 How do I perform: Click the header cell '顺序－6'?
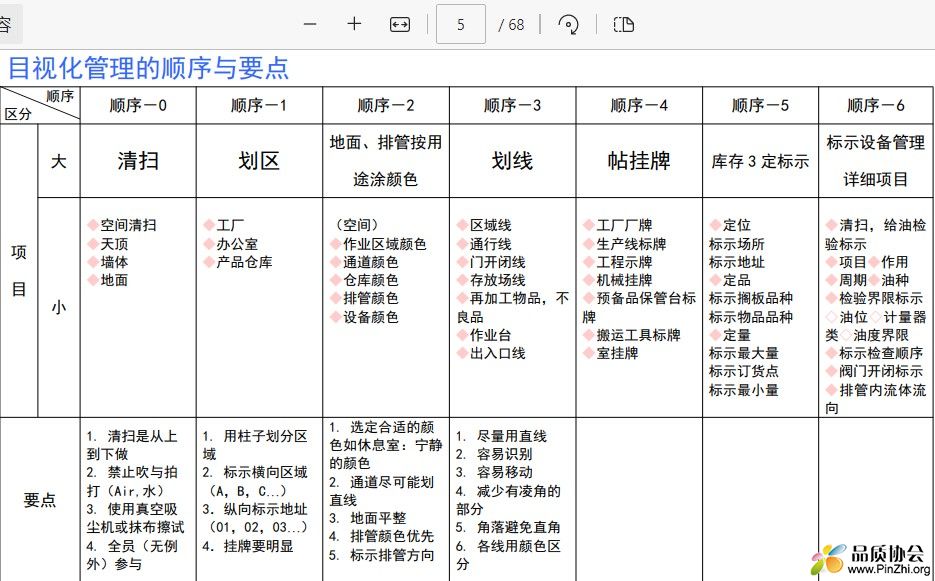(x=876, y=106)
